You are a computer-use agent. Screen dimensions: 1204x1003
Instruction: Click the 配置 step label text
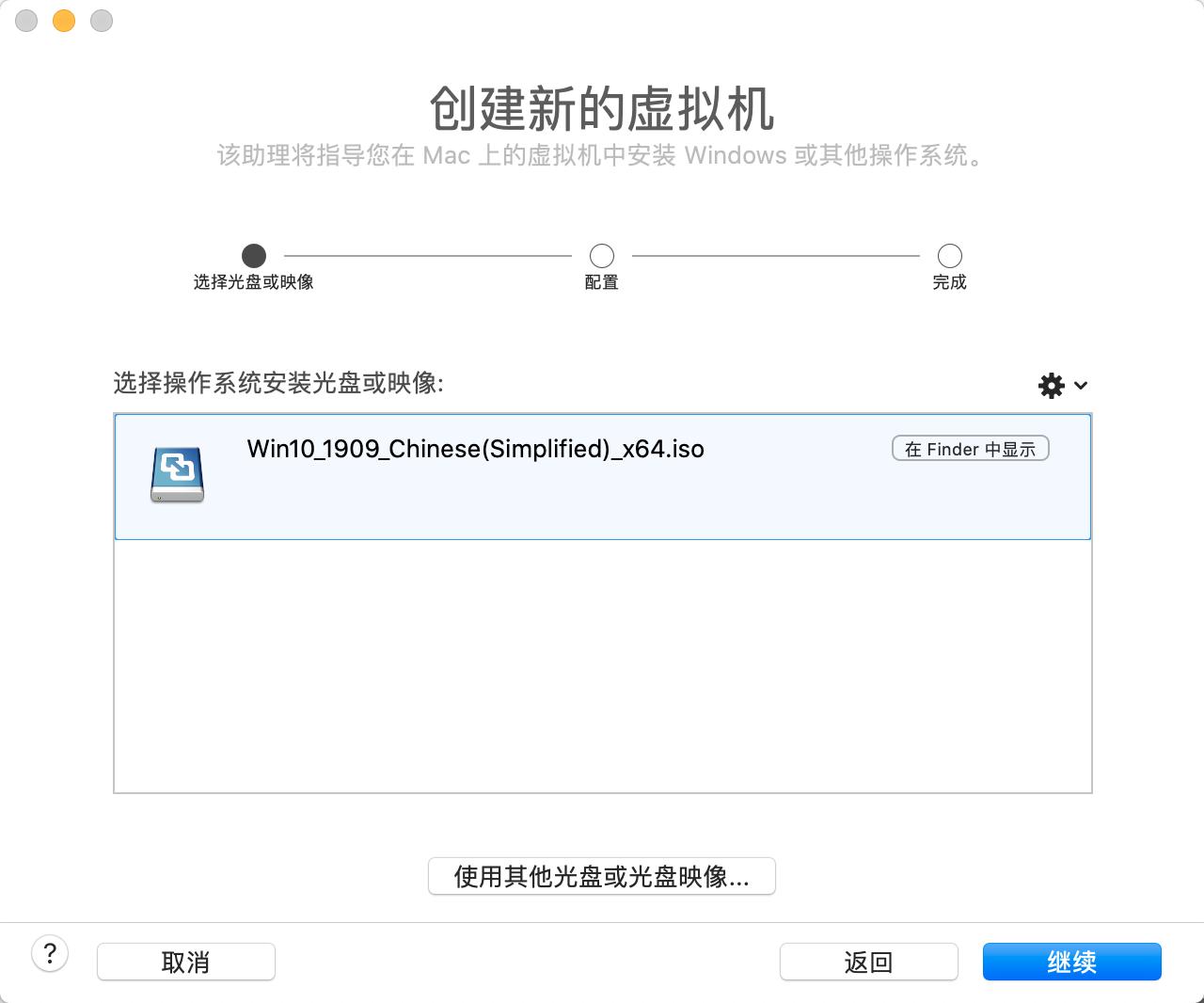[x=601, y=281]
